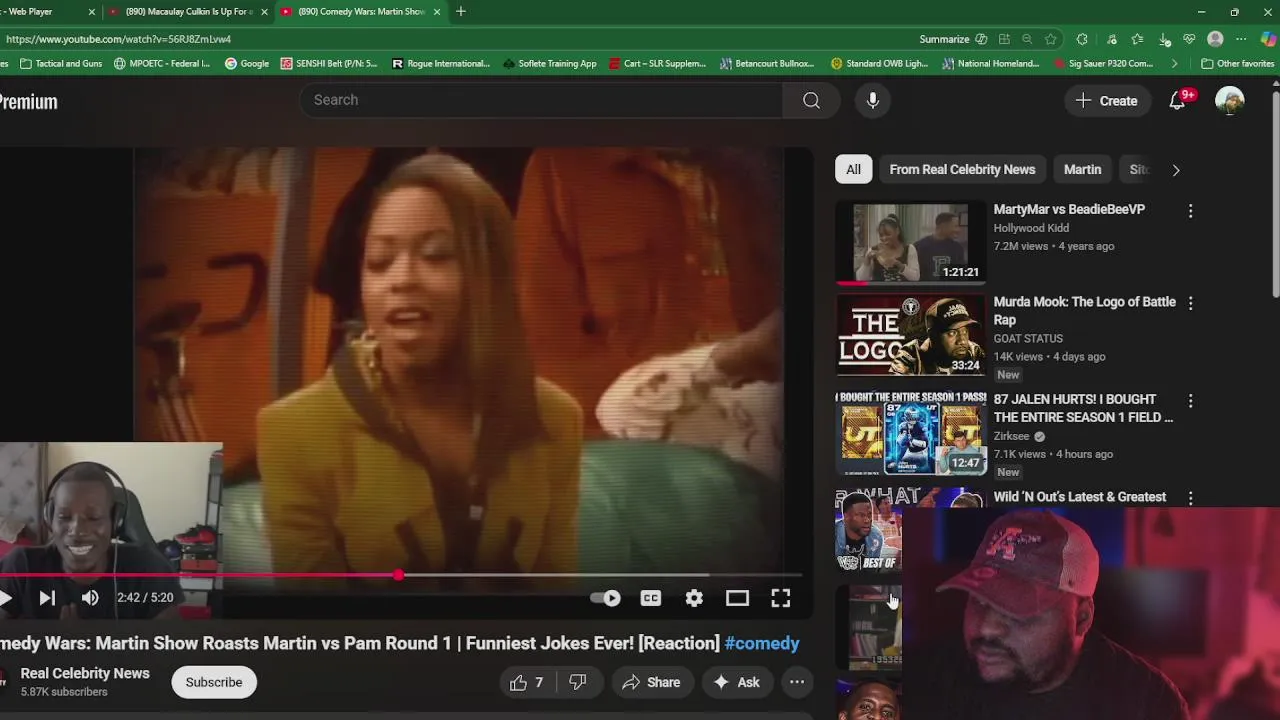Screen dimensions: 1280x720
Task: Toggle closed captions
Action: [x=651, y=598]
